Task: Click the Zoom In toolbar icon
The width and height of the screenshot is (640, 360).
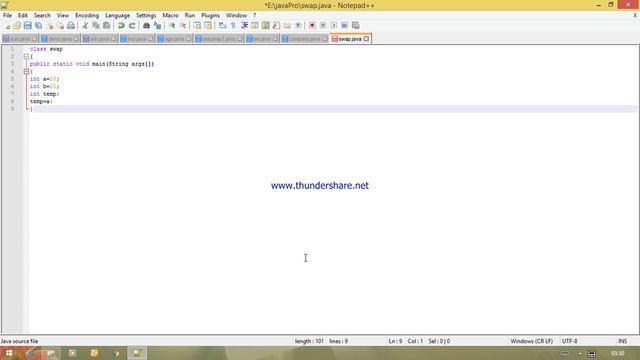Action: click(x=172, y=26)
